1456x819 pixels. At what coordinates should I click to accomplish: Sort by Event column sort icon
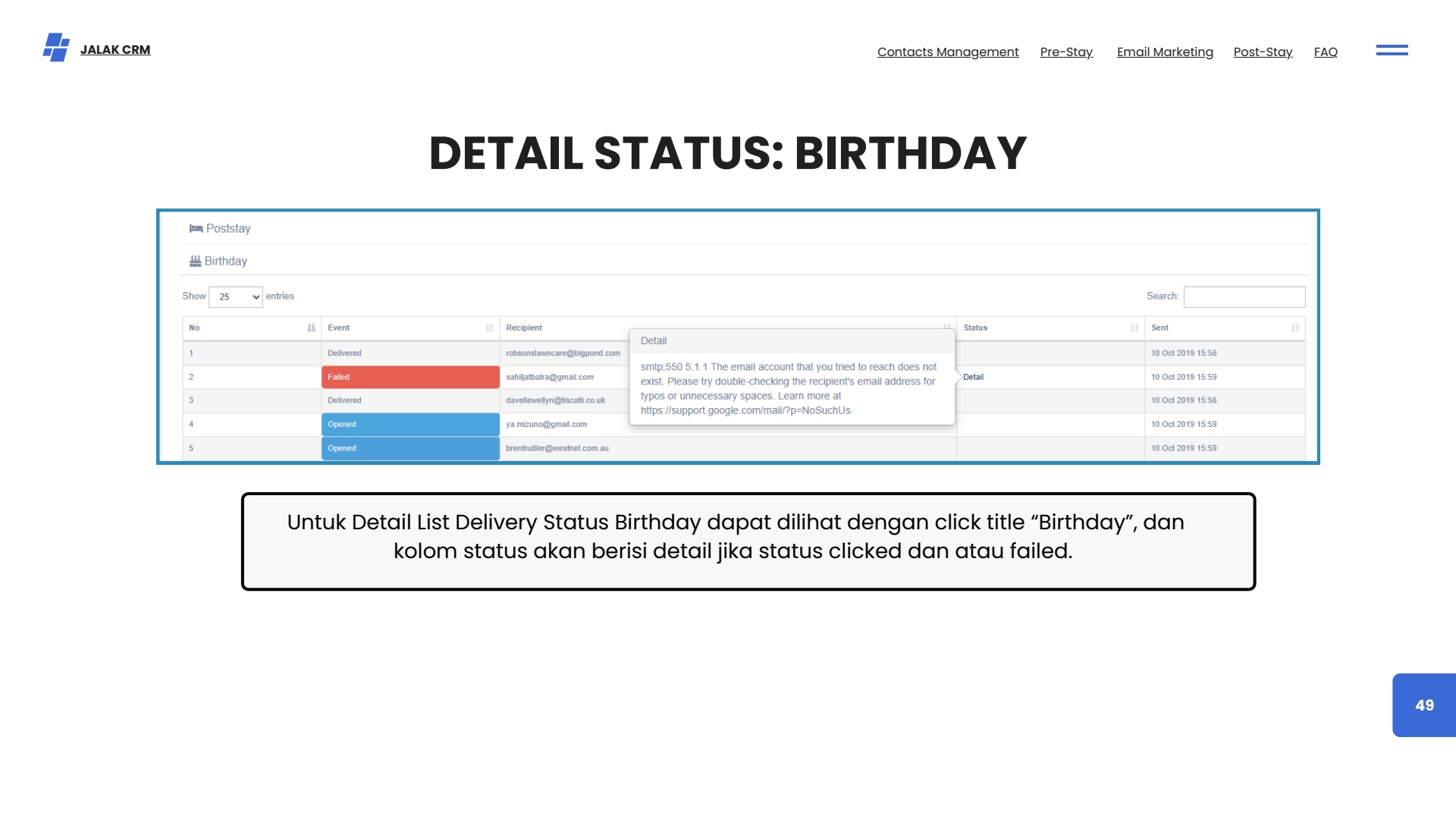pos(489,328)
